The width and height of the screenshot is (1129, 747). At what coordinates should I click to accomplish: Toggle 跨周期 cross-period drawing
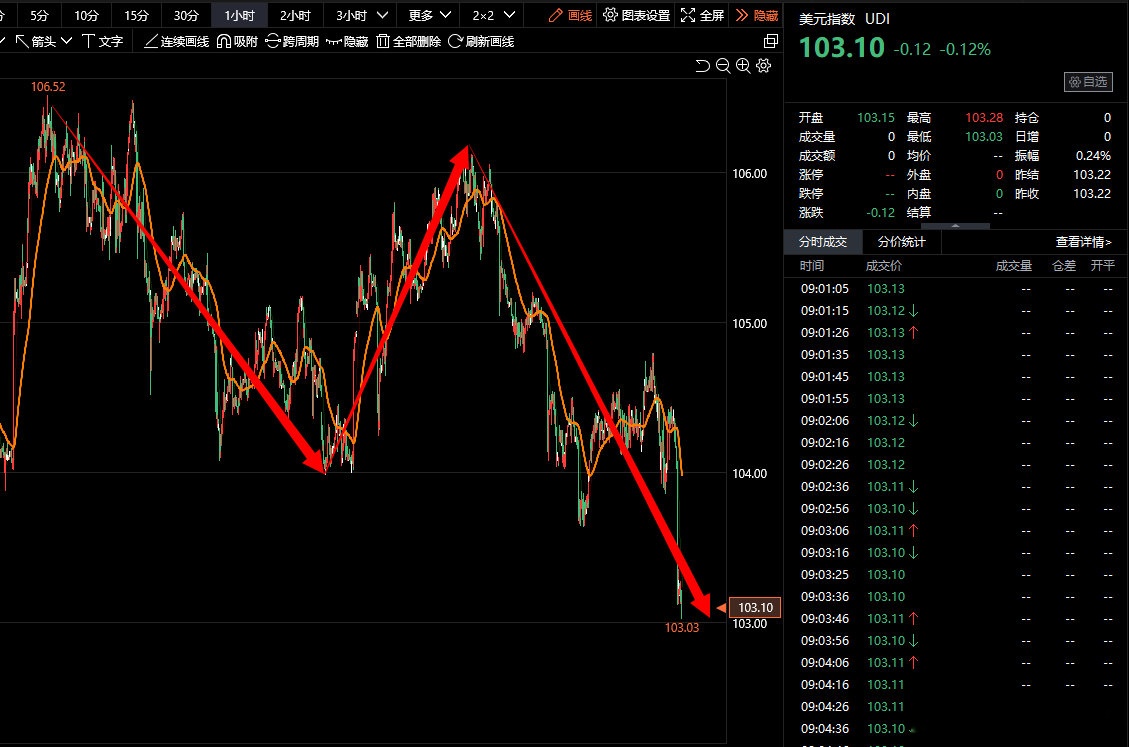click(292, 41)
